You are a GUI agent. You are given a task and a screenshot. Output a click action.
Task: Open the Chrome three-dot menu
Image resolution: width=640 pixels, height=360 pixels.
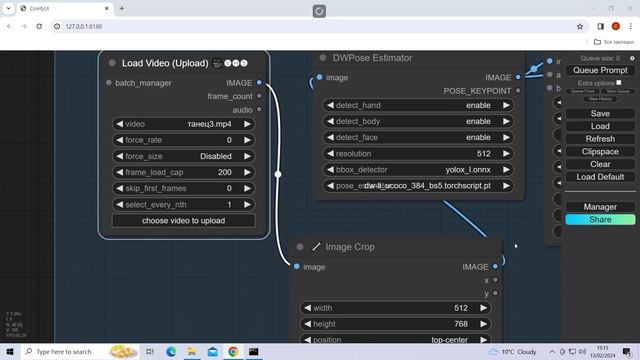[631, 27]
